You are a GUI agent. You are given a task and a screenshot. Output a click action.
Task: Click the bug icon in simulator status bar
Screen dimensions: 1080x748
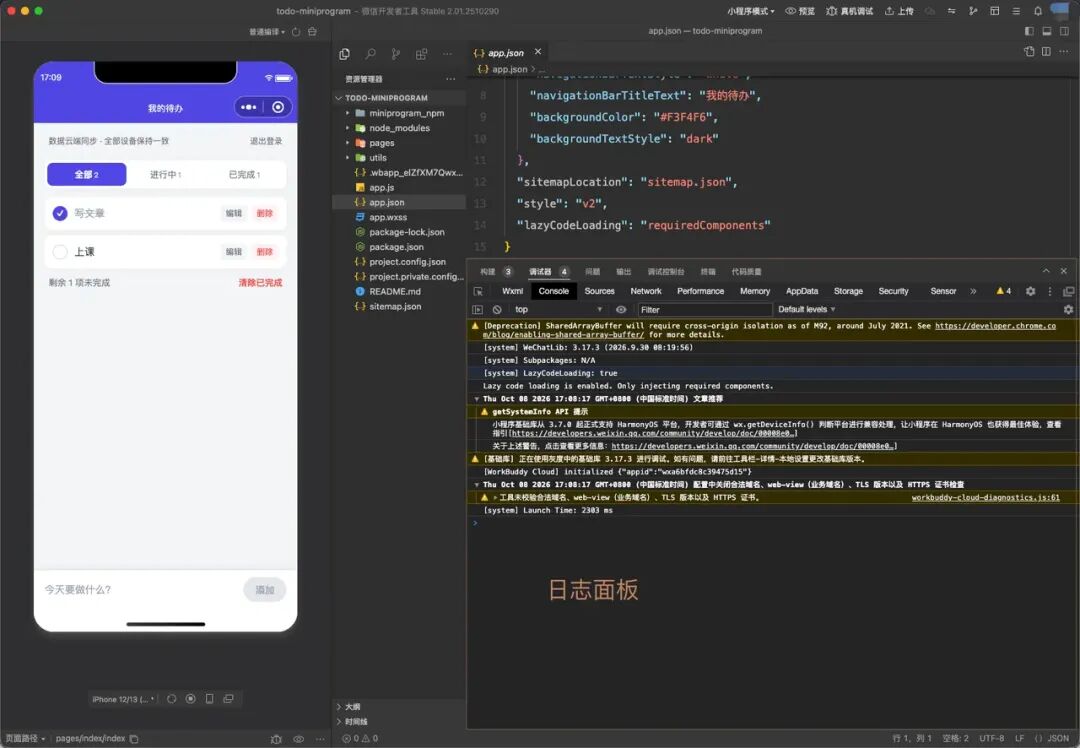[x=276, y=738]
